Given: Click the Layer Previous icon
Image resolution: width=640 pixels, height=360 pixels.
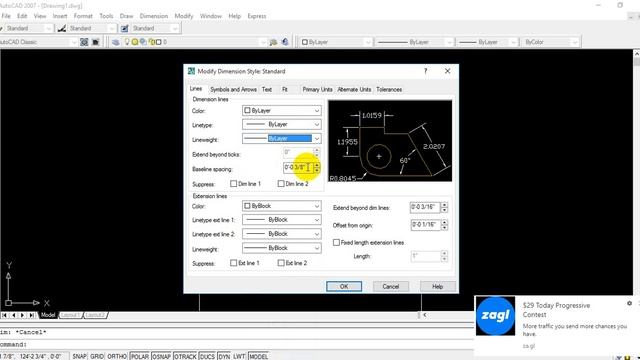Looking at the screenshot, I should tap(285, 42).
